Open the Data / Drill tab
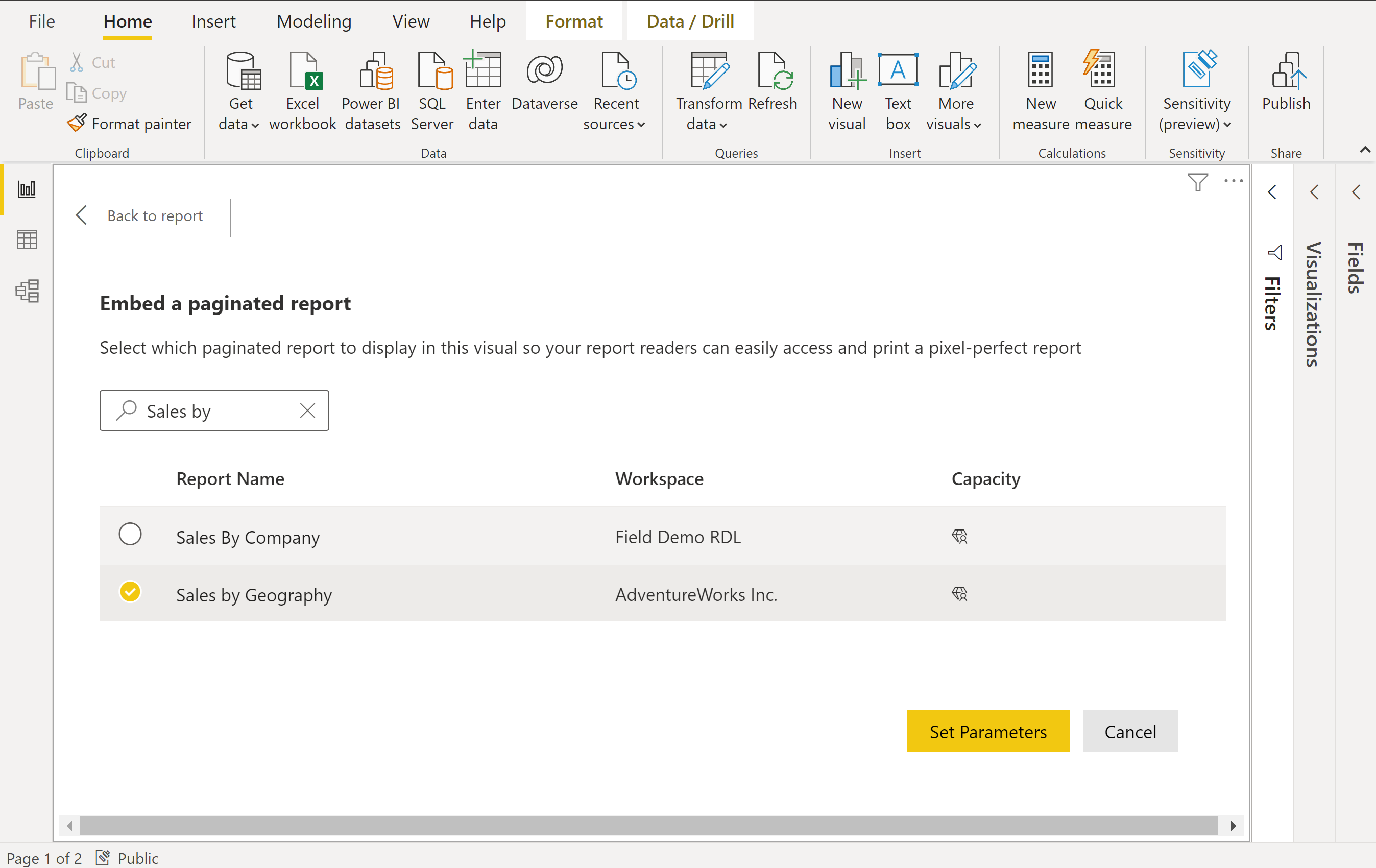 point(691,21)
